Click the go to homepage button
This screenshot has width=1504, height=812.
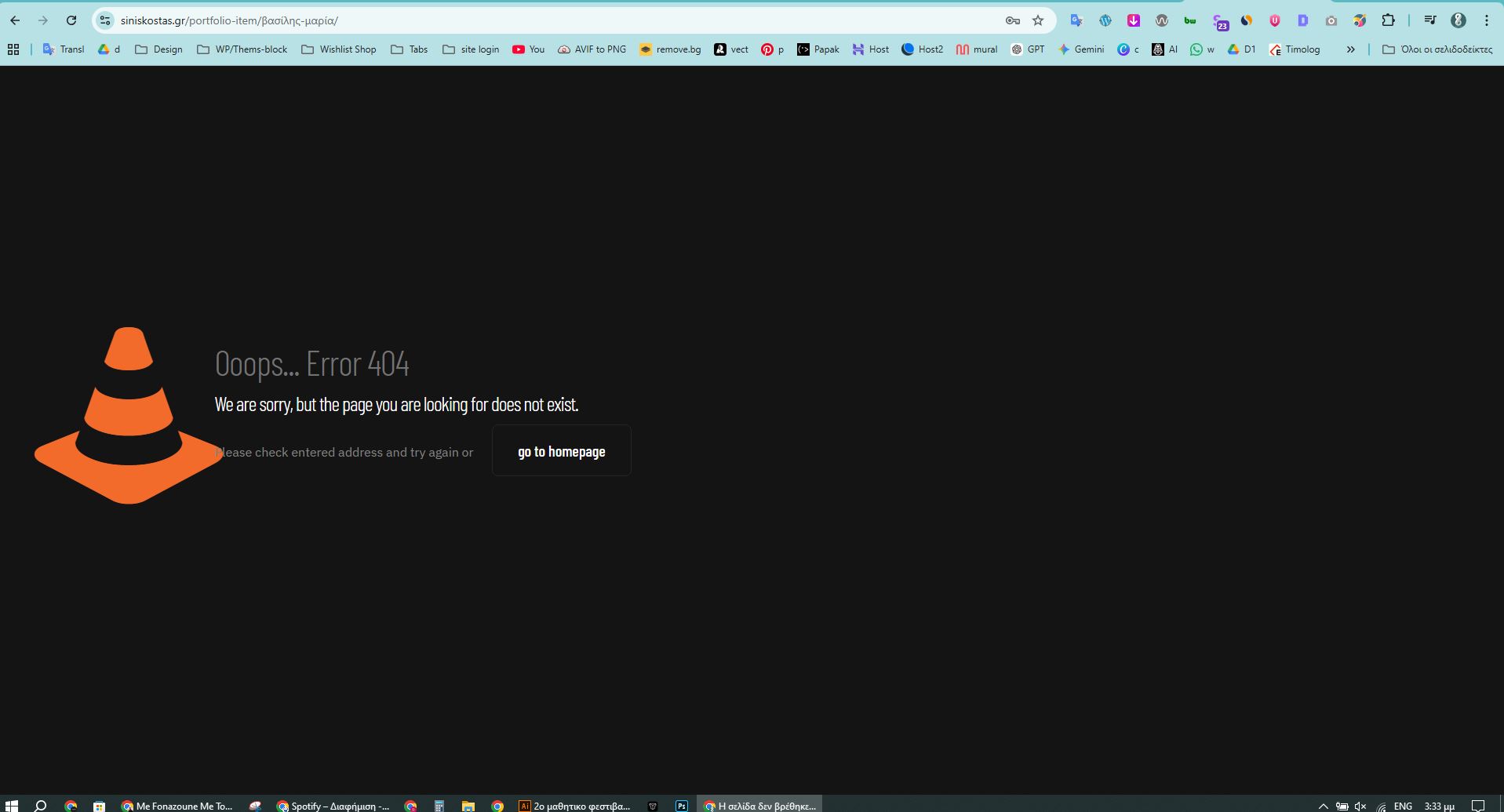click(x=561, y=451)
